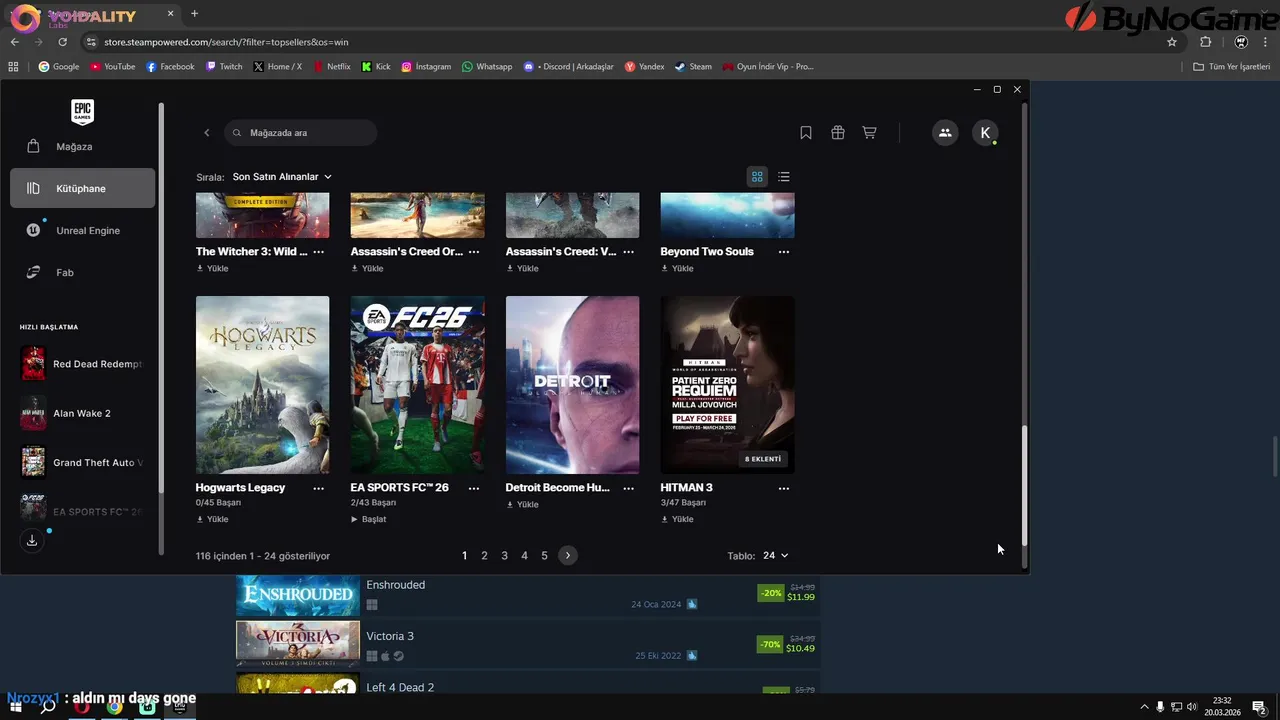Launch Red Dead Redemption quick launch

[83, 364]
